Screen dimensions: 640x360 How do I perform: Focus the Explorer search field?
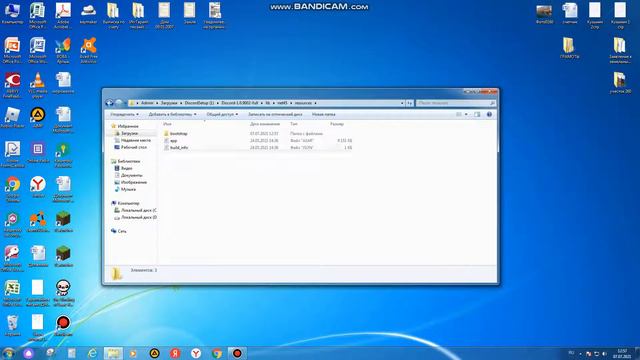[x=456, y=103]
